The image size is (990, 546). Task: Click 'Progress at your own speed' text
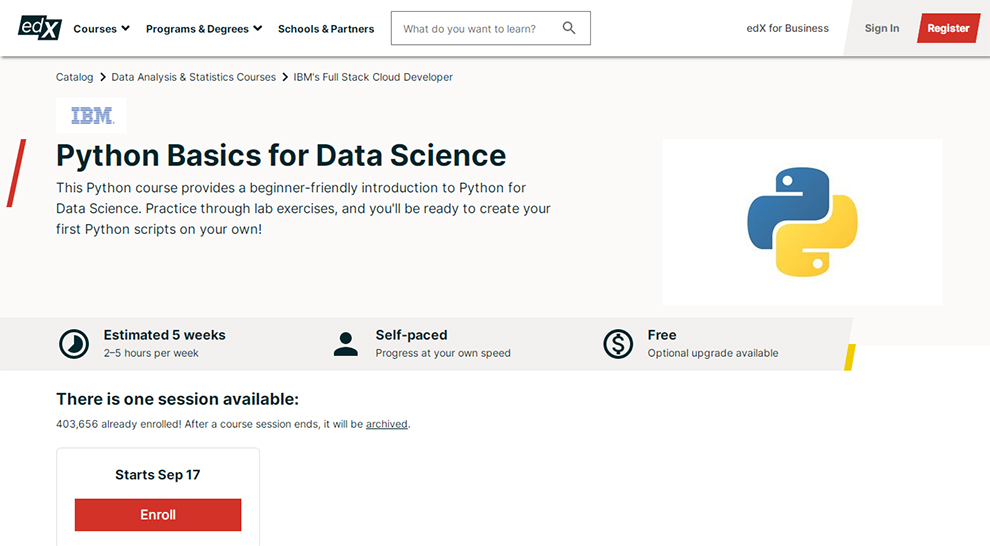[443, 353]
